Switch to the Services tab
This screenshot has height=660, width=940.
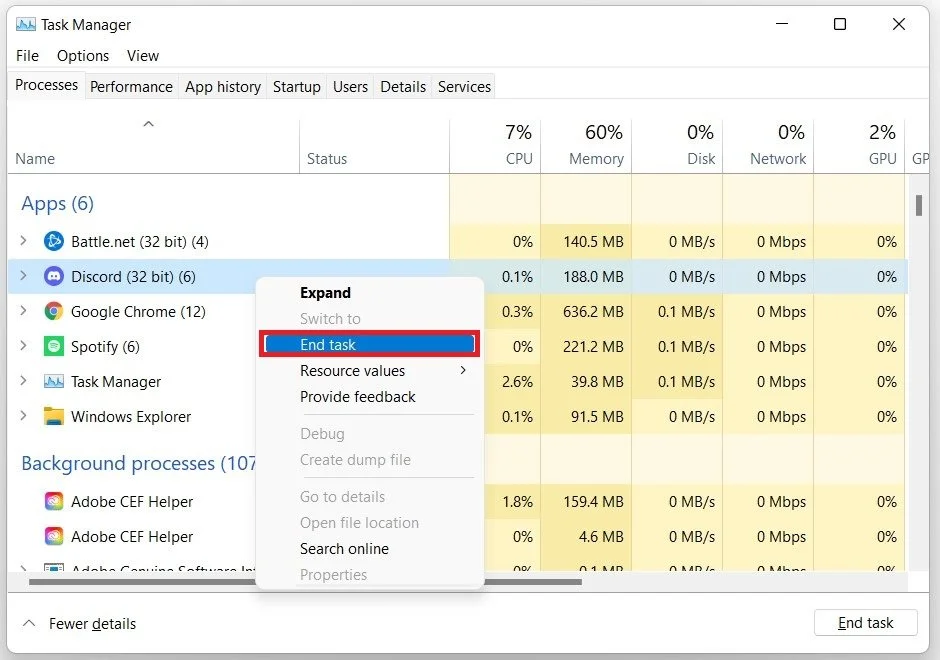click(x=465, y=87)
